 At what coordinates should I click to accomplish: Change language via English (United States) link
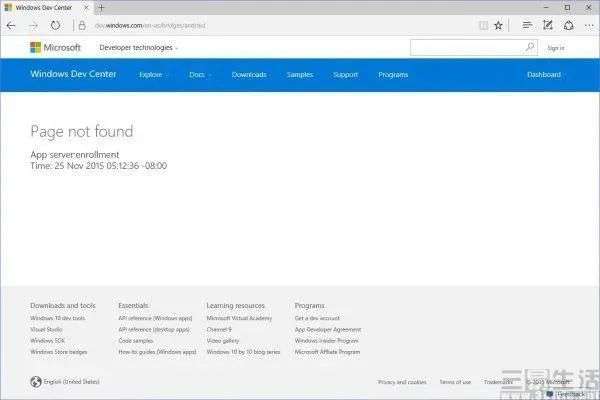[72, 382]
